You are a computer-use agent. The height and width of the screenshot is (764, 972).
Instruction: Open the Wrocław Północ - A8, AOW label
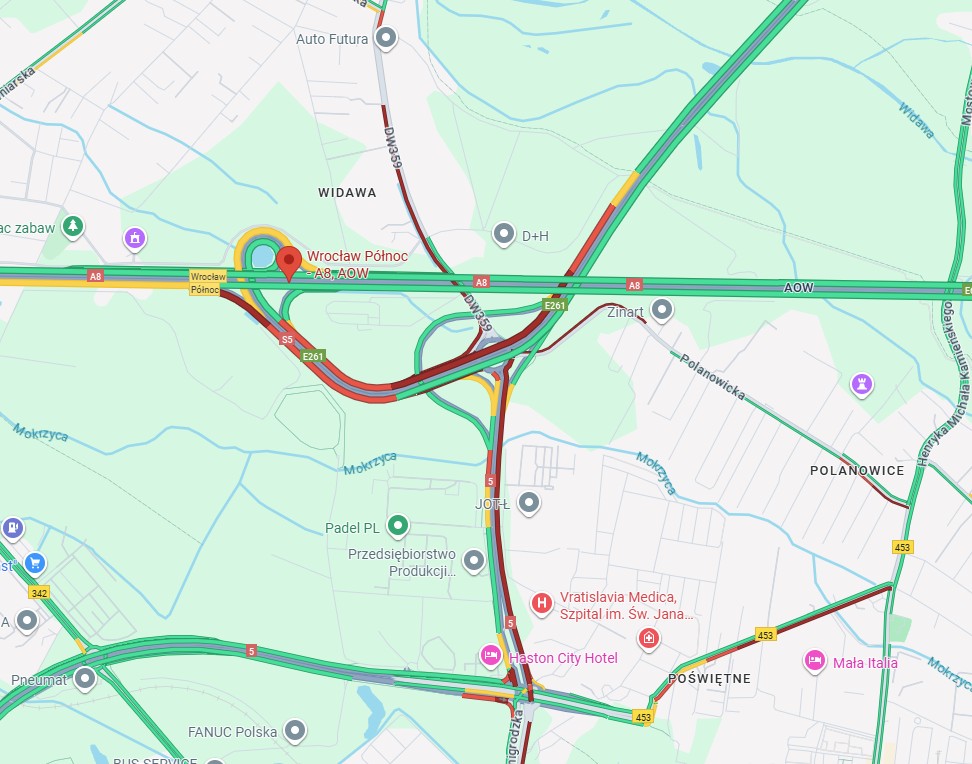pyautogui.click(x=357, y=264)
